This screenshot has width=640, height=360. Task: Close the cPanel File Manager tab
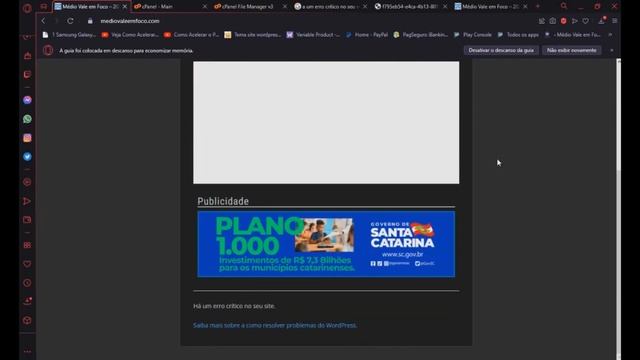(x=285, y=7)
